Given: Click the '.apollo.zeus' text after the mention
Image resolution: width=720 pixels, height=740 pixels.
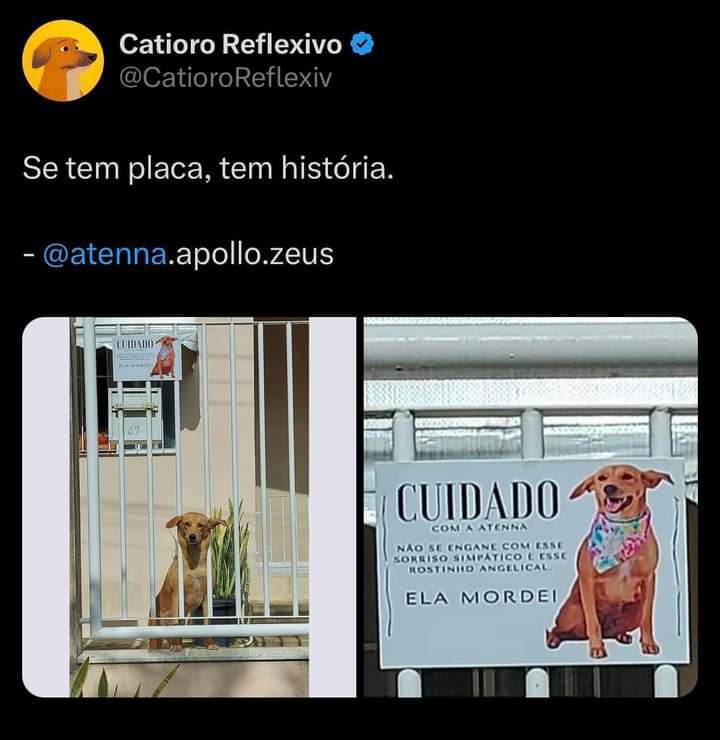Looking at the screenshot, I should (x=251, y=254).
